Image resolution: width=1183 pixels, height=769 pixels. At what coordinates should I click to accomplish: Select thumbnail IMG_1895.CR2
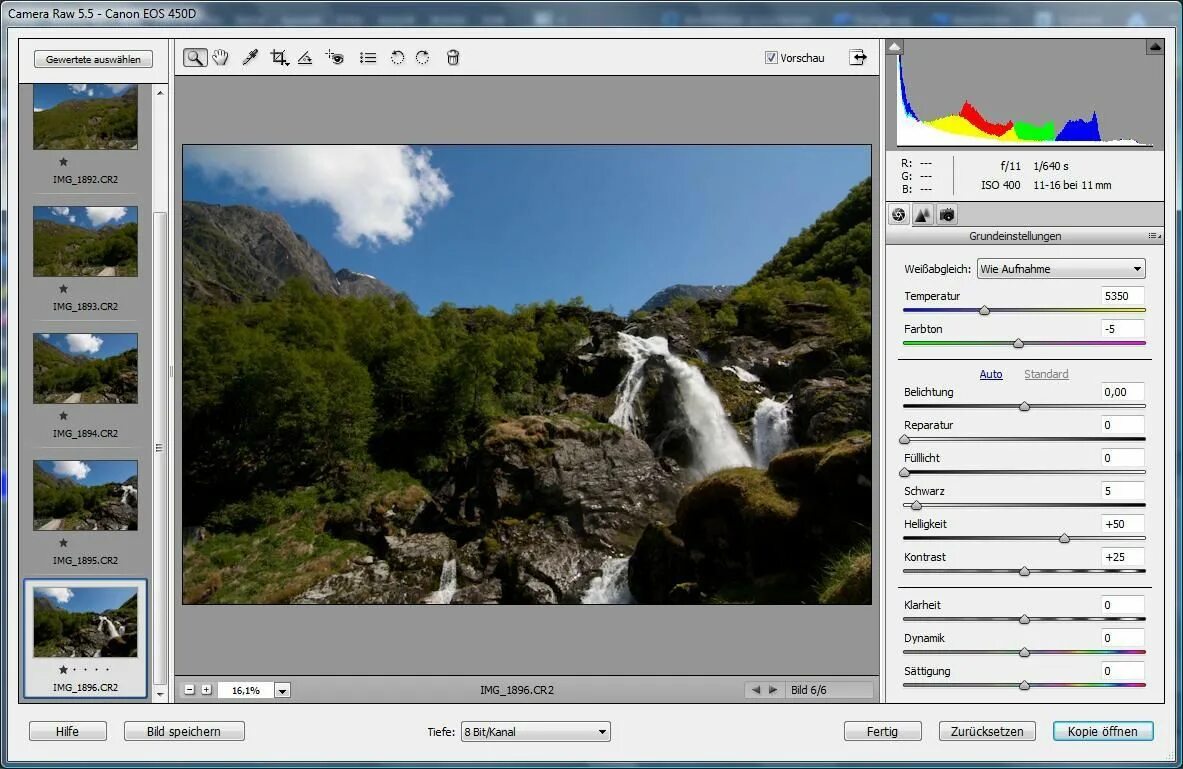tap(85, 495)
